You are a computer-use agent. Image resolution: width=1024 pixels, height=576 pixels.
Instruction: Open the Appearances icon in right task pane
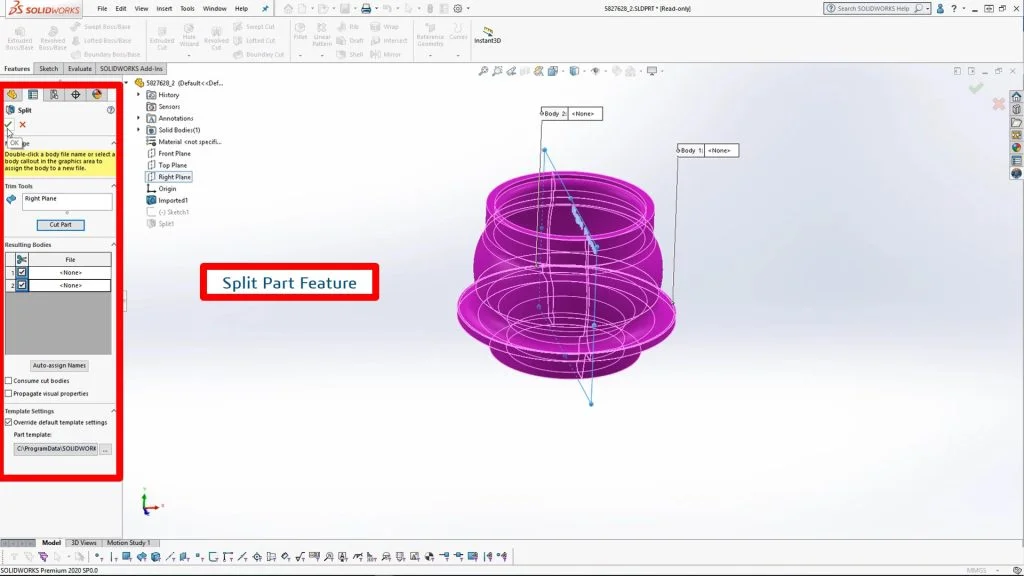[1017, 148]
